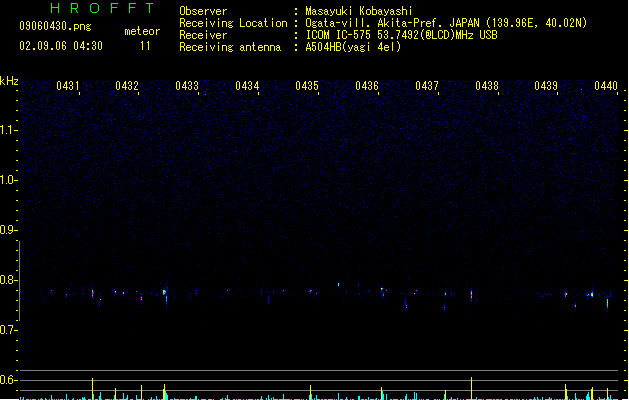629x400 pixels.
Task: Click the 0435 time marker
Action: coord(307,86)
